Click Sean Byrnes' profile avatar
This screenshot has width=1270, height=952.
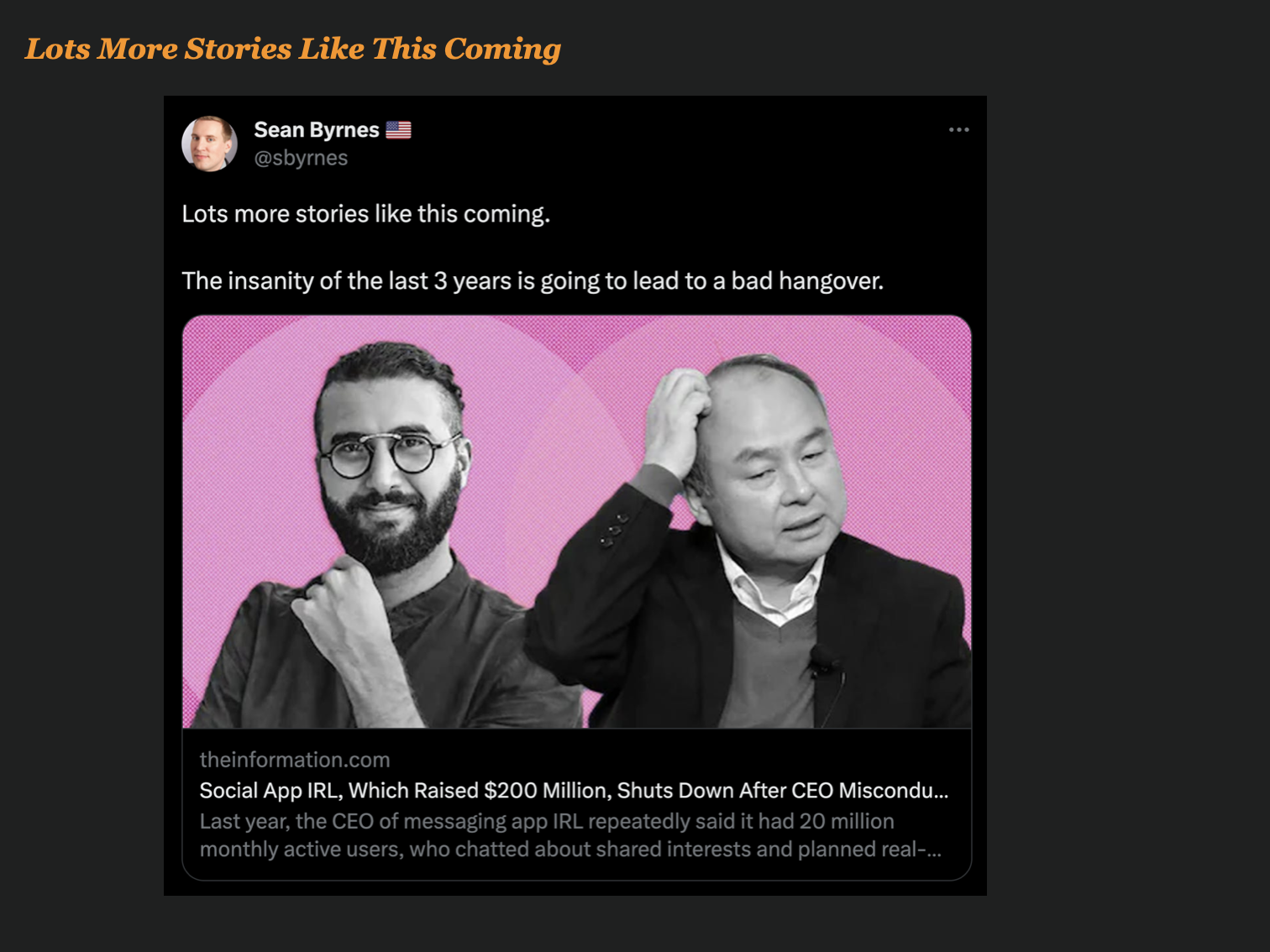[x=209, y=144]
